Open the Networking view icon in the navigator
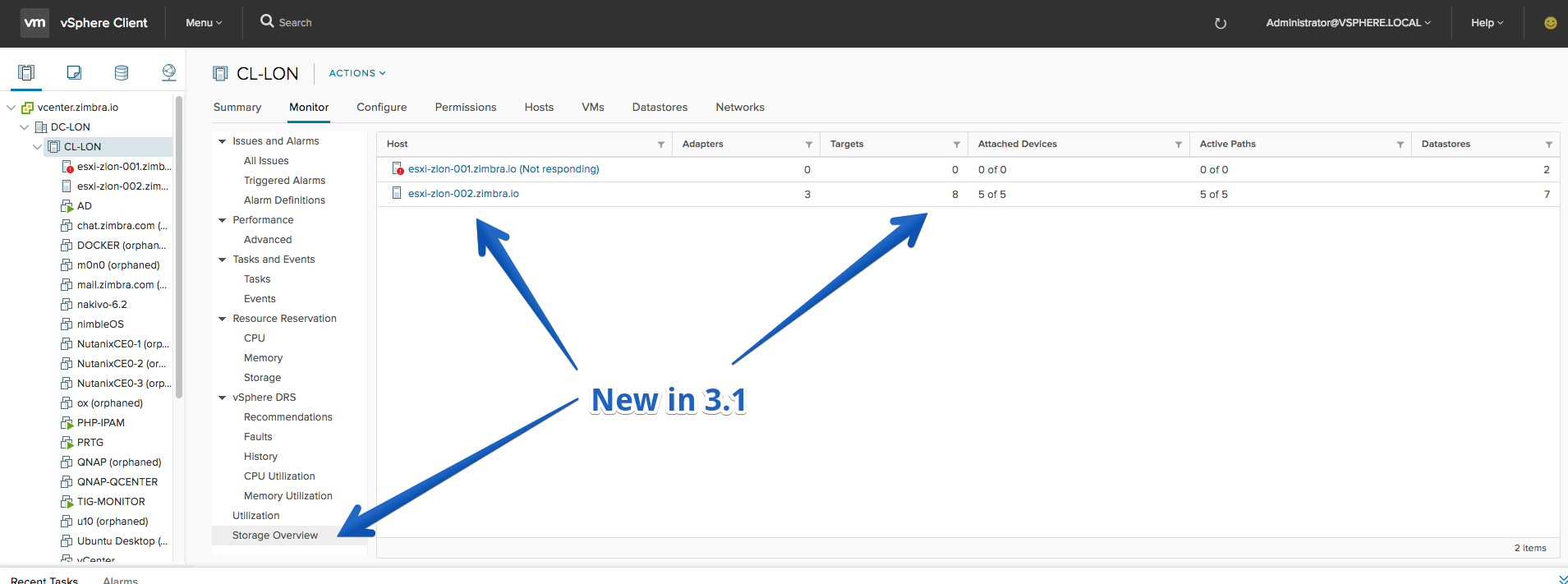Viewport: 1568px width, 584px height. [169, 73]
